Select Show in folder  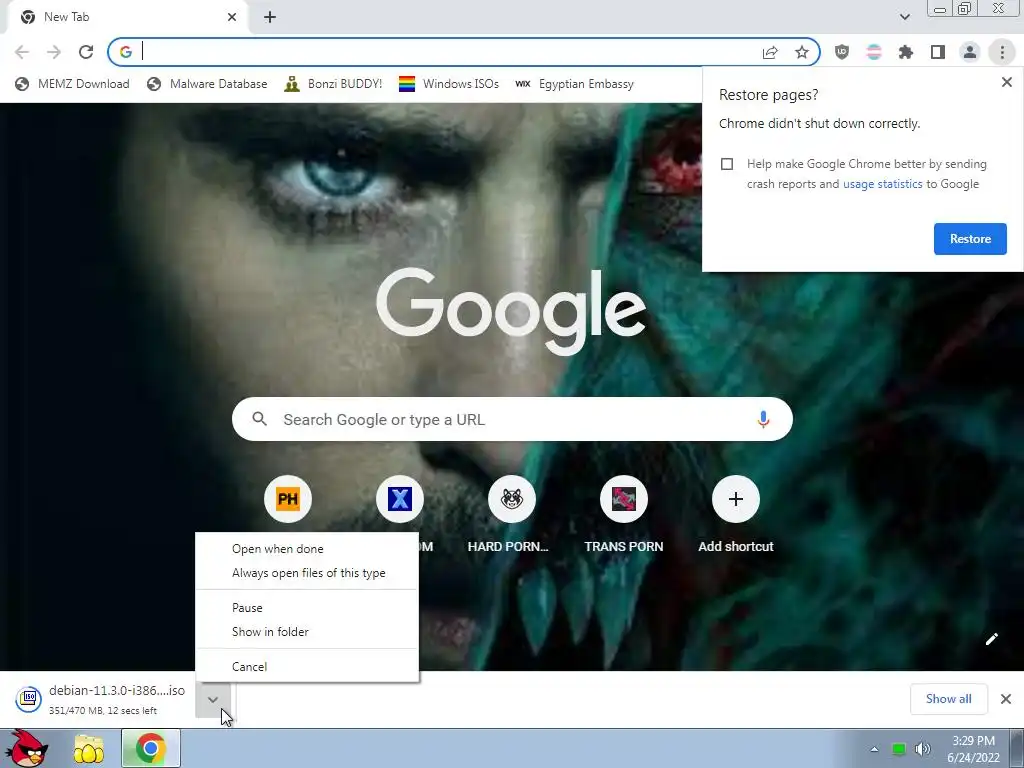[x=307, y=632]
